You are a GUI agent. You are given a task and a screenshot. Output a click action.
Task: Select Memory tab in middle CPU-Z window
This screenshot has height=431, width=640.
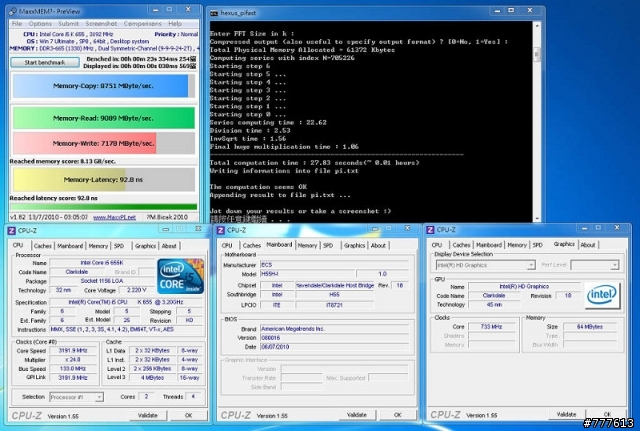pos(307,245)
